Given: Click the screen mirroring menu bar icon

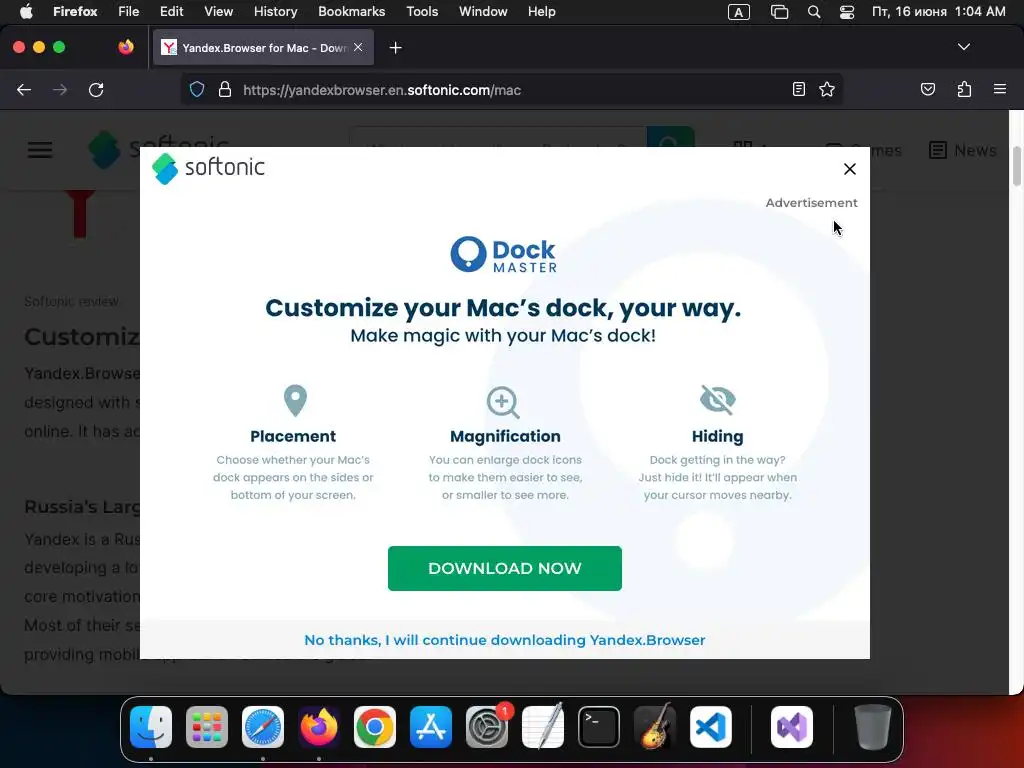Looking at the screenshot, I should [779, 12].
